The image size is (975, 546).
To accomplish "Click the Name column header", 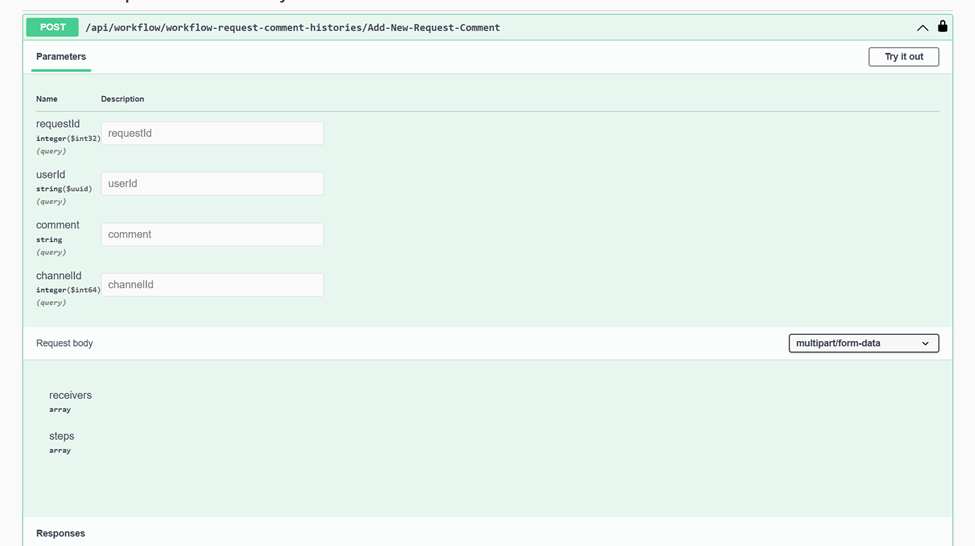I will (x=47, y=99).
